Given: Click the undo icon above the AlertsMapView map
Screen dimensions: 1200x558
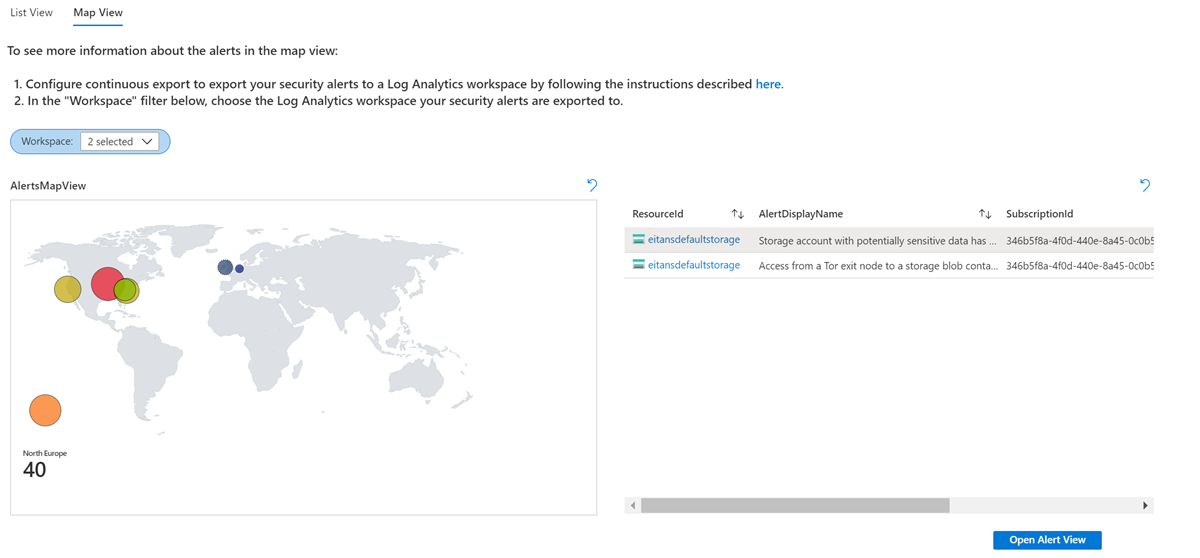Looking at the screenshot, I should tap(592, 185).
